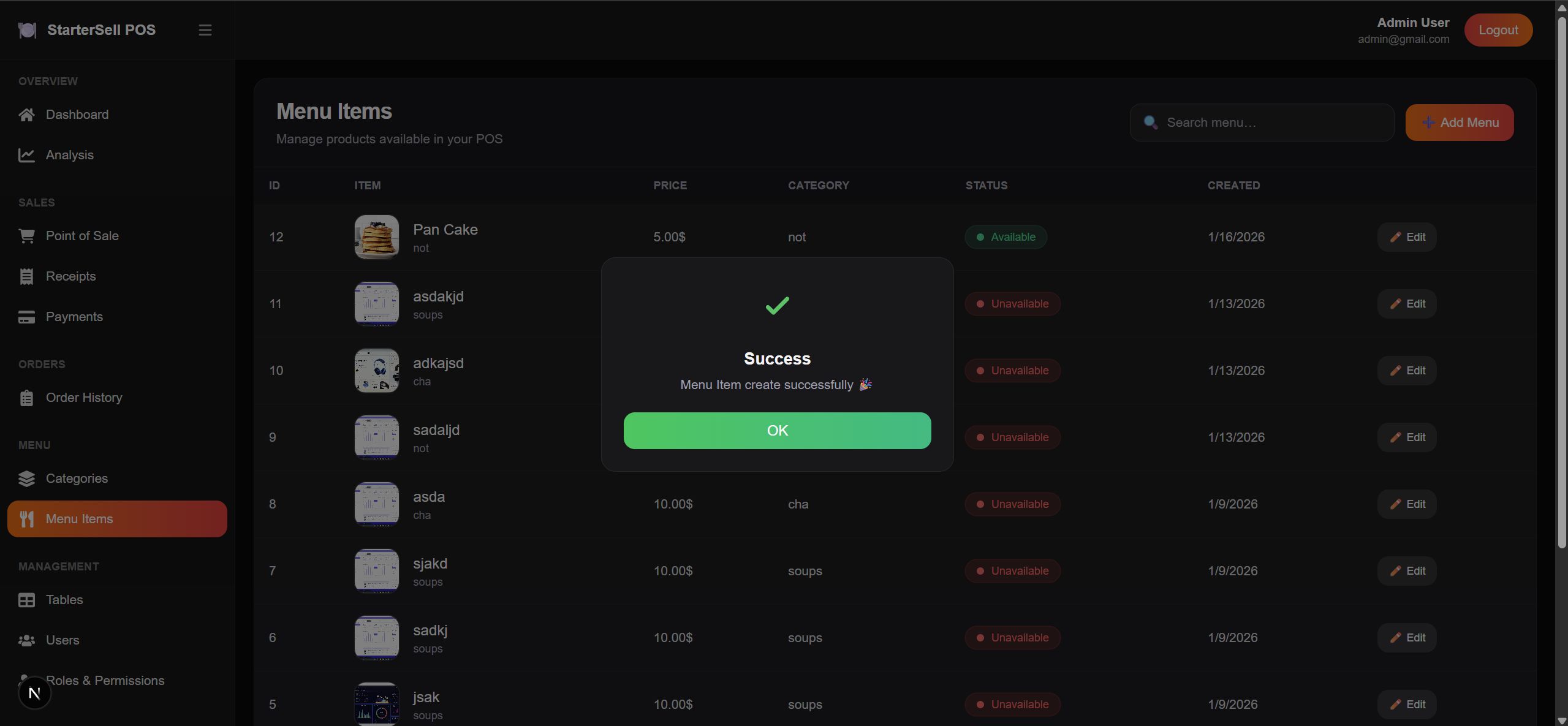This screenshot has width=1568, height=726.
Task: Click the Pan Cake item thumbnail
Action: (x=376, y=237)
